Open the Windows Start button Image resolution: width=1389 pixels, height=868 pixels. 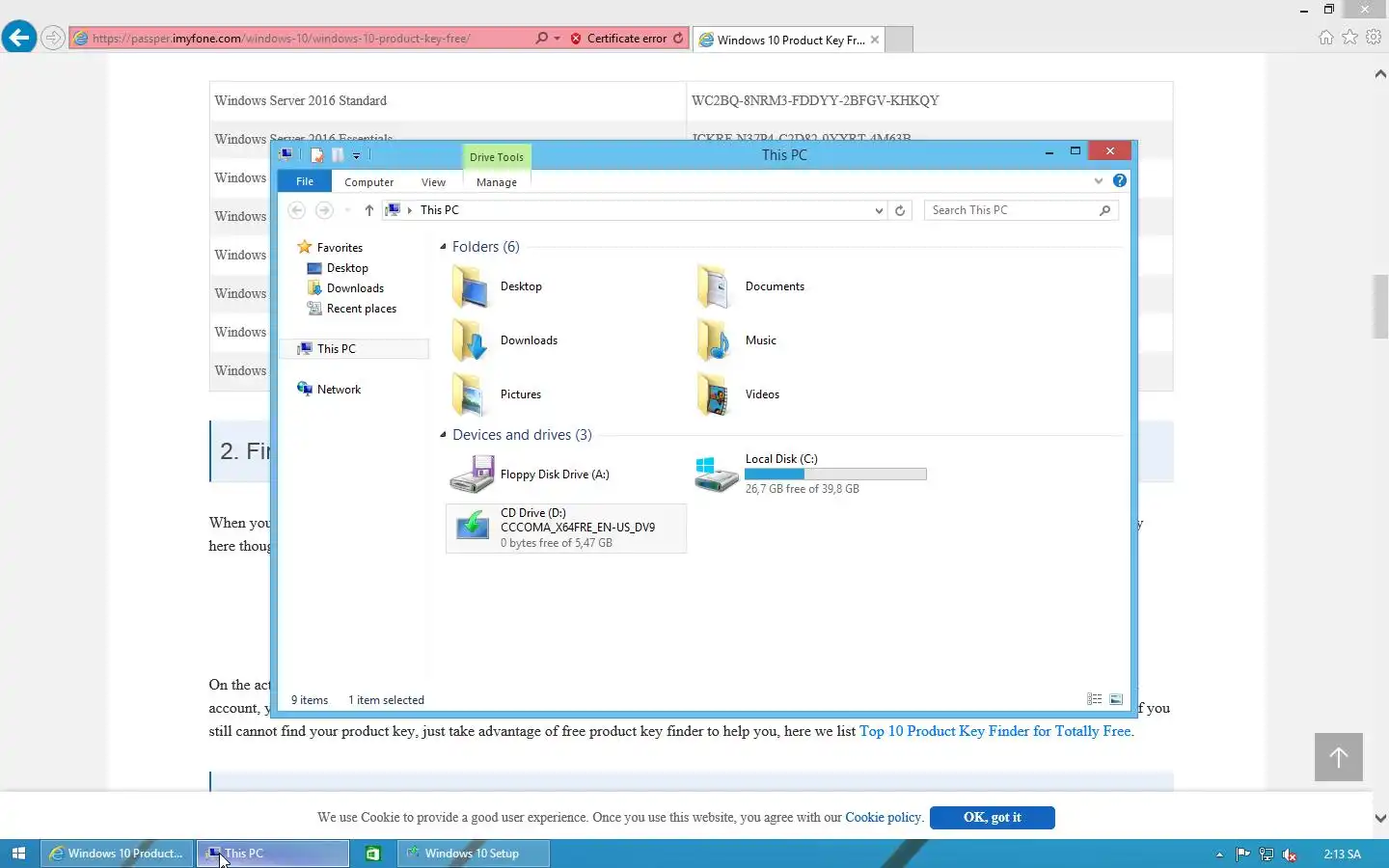[18, 854]
